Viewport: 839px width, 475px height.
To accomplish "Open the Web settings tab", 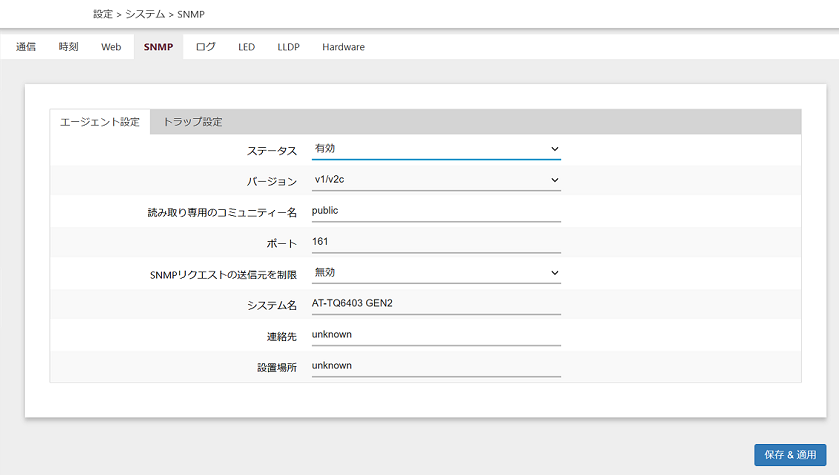I will pyautogui.click(x=111, y=47).
